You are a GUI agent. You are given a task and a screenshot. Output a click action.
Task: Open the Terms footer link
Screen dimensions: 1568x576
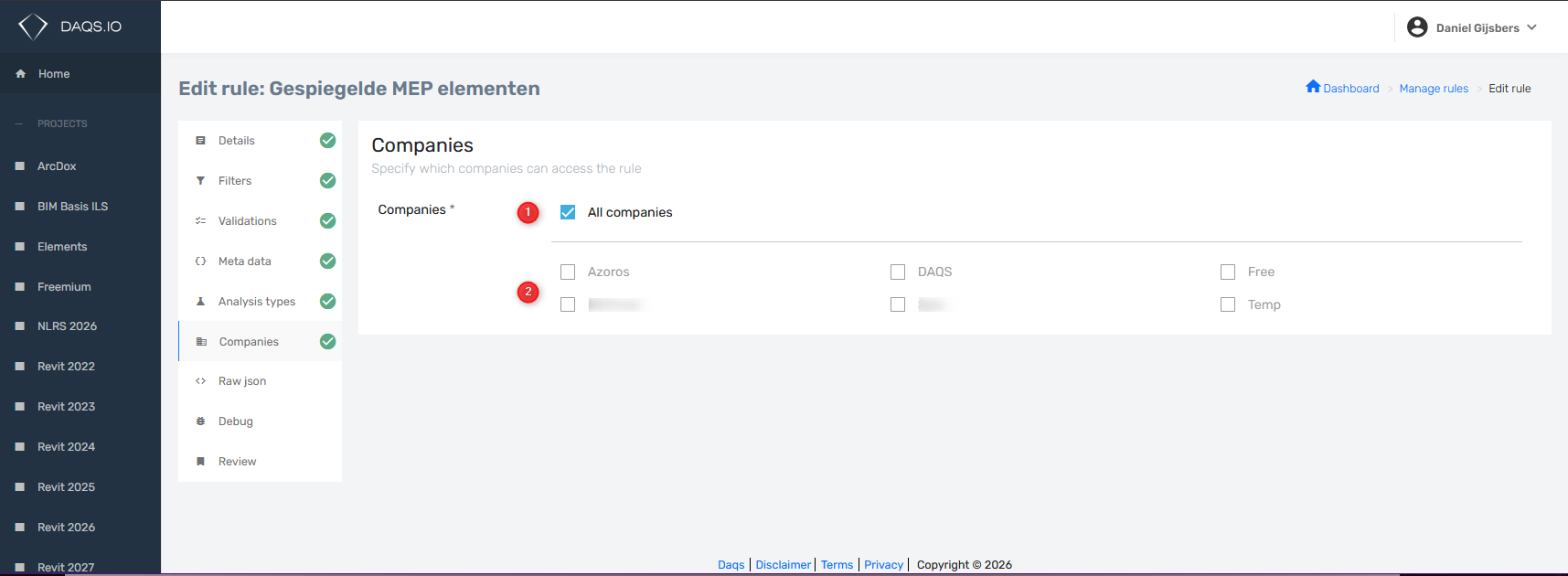coord(837,565)
